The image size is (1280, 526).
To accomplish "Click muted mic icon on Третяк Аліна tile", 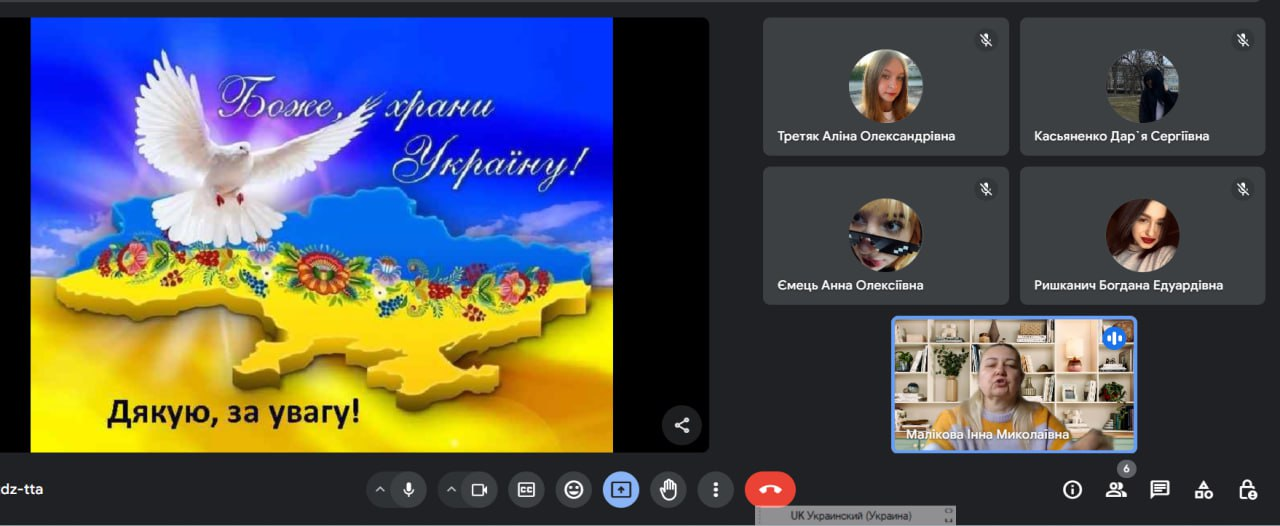I will pos(985,40).
